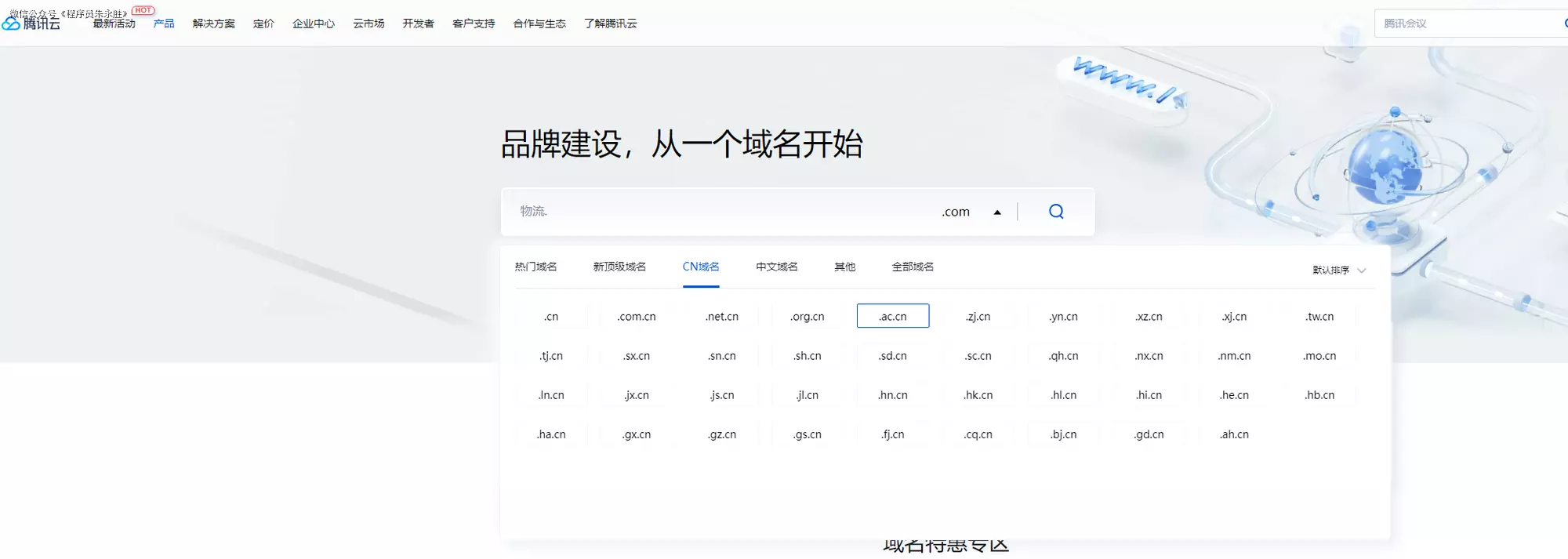Open the 开发者 navigation item
The width and height of the screenshot is (1568, 559).
(x=418, y=24)
